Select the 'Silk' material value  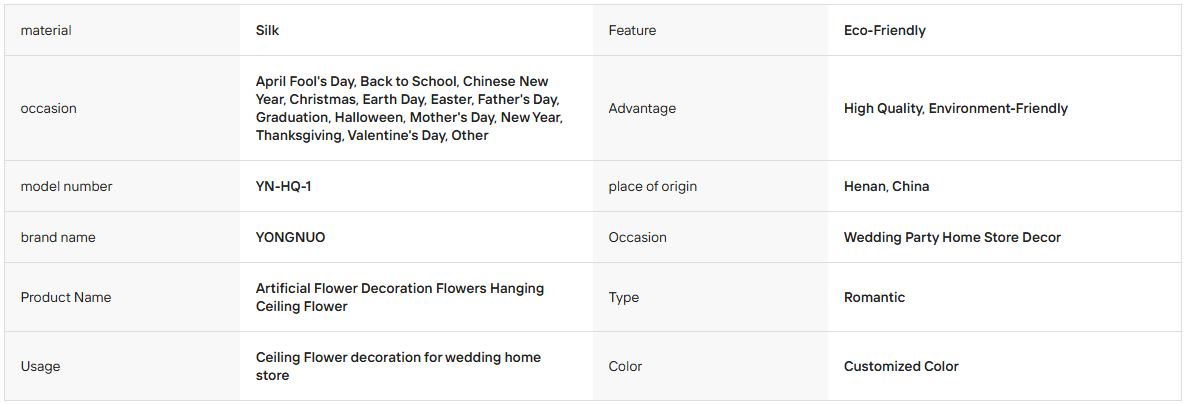268,30
